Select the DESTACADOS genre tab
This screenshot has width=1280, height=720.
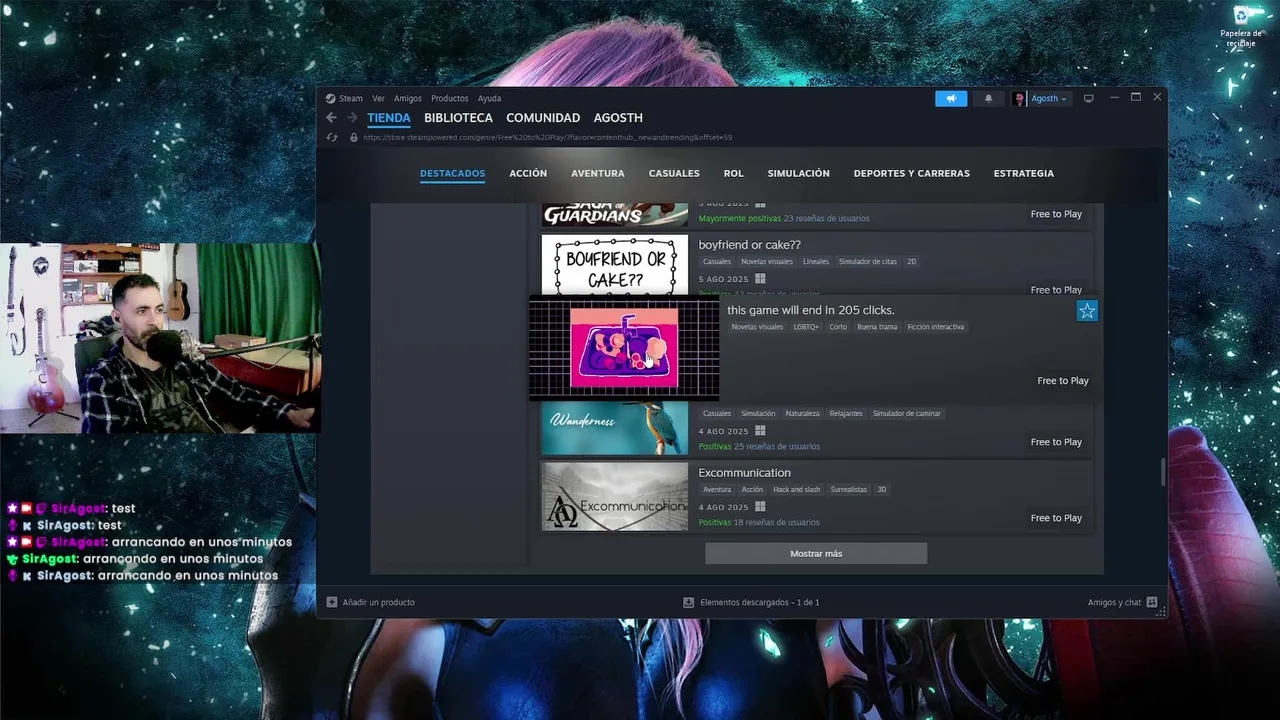(452, 173)
